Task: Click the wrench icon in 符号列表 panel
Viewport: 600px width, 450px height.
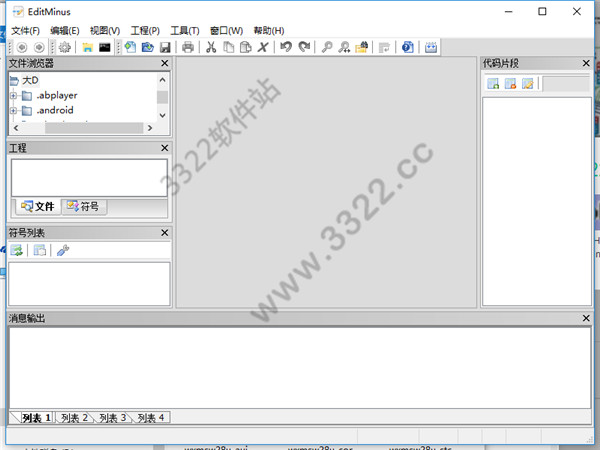Action: click(x=63, y=251)
